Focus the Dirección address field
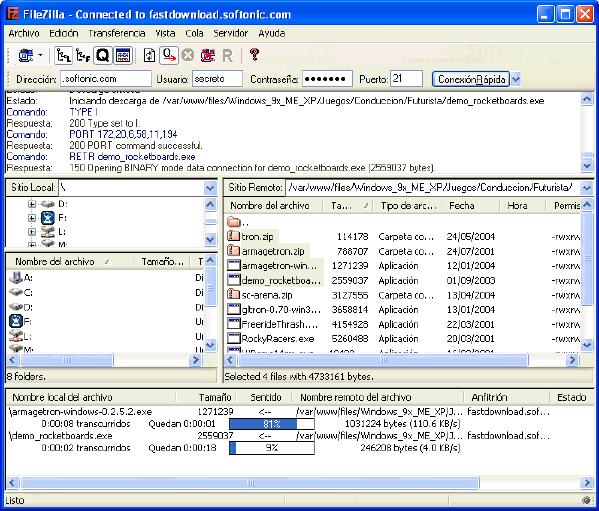Viewport: 599px width, 511px height. pyautogui.click(x=106, y=79)
